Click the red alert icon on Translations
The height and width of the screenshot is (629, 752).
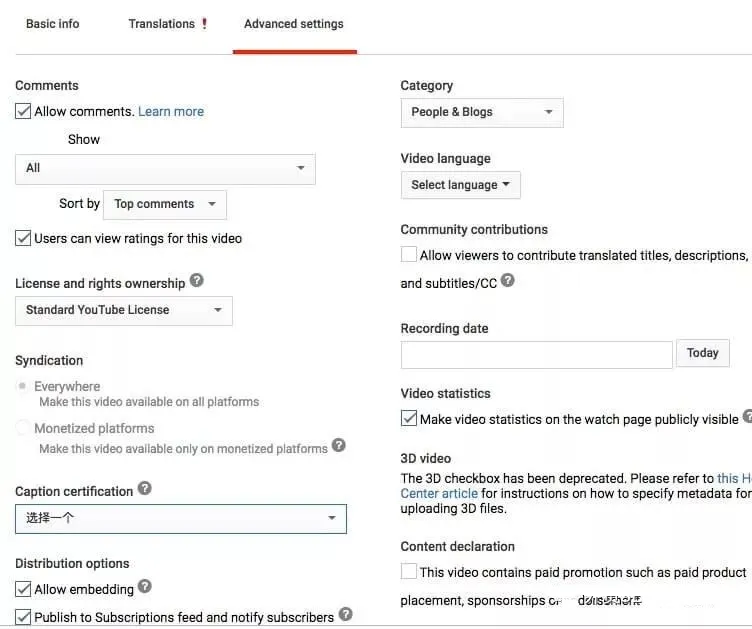(x=205, y=24)
